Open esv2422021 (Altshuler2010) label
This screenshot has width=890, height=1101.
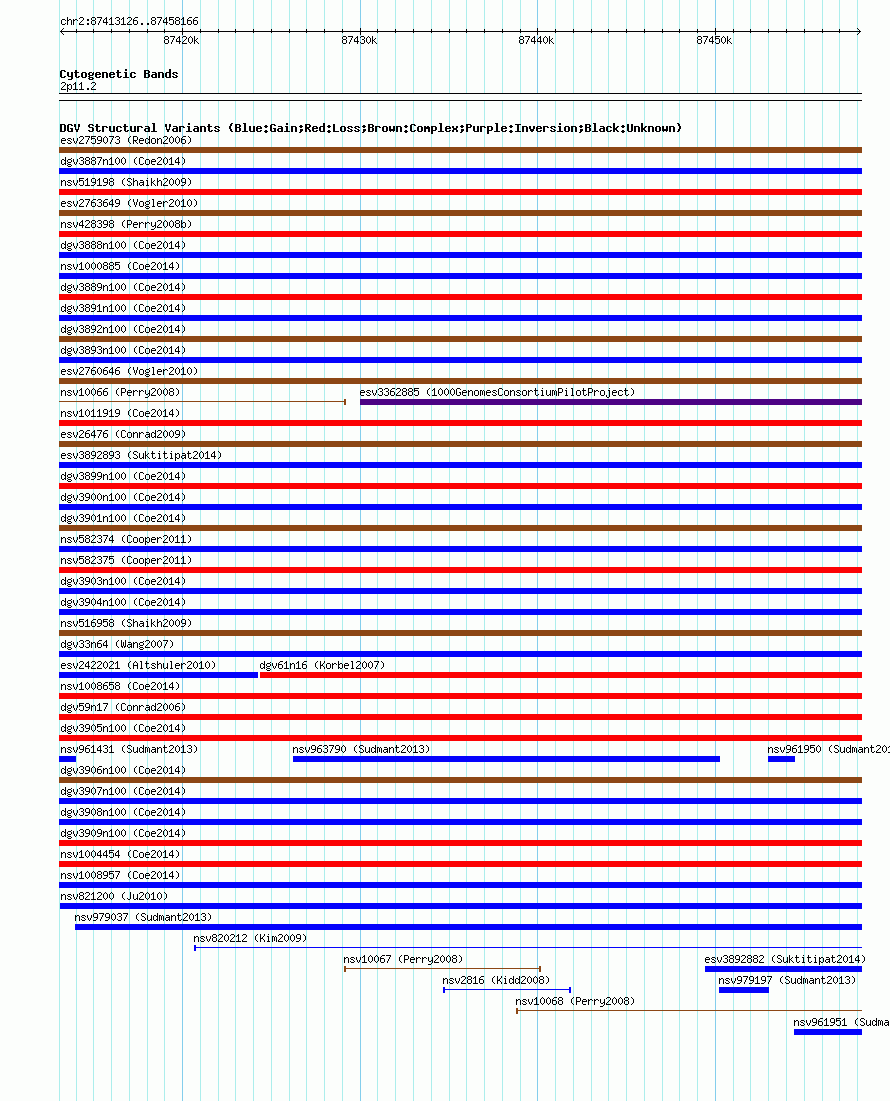click(138, 666)
